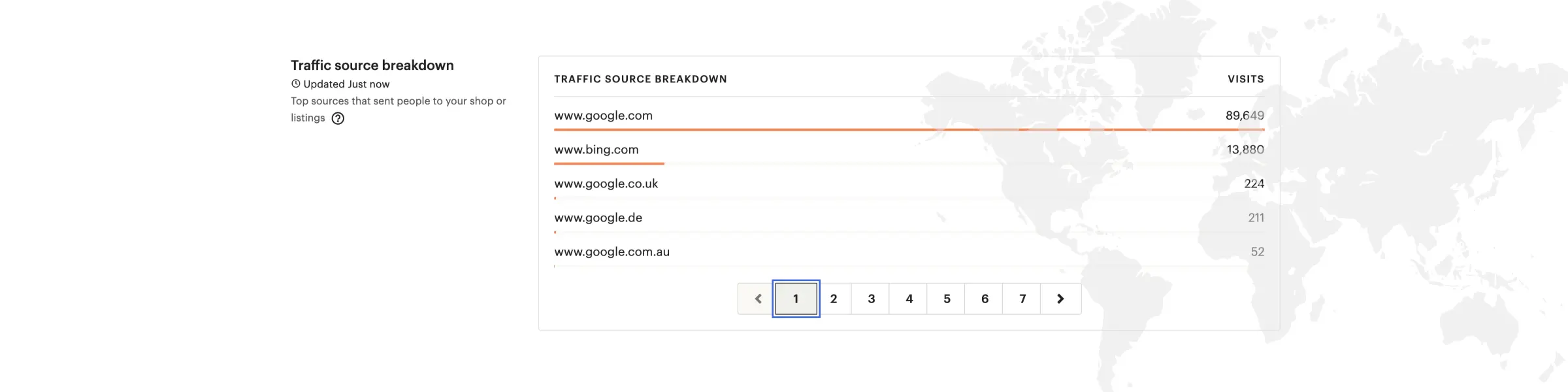Open page 6 in pagination
Viewport: 1568px width, 392px height.
(985, 299)
